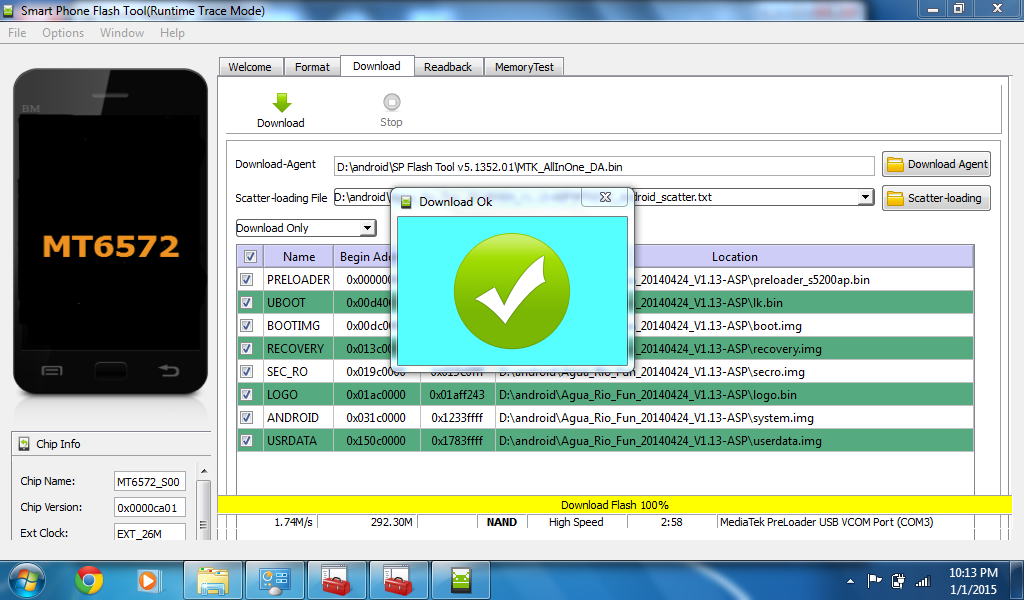Click the Name column header
The image size is (1024, 600).
coord(299,257)
